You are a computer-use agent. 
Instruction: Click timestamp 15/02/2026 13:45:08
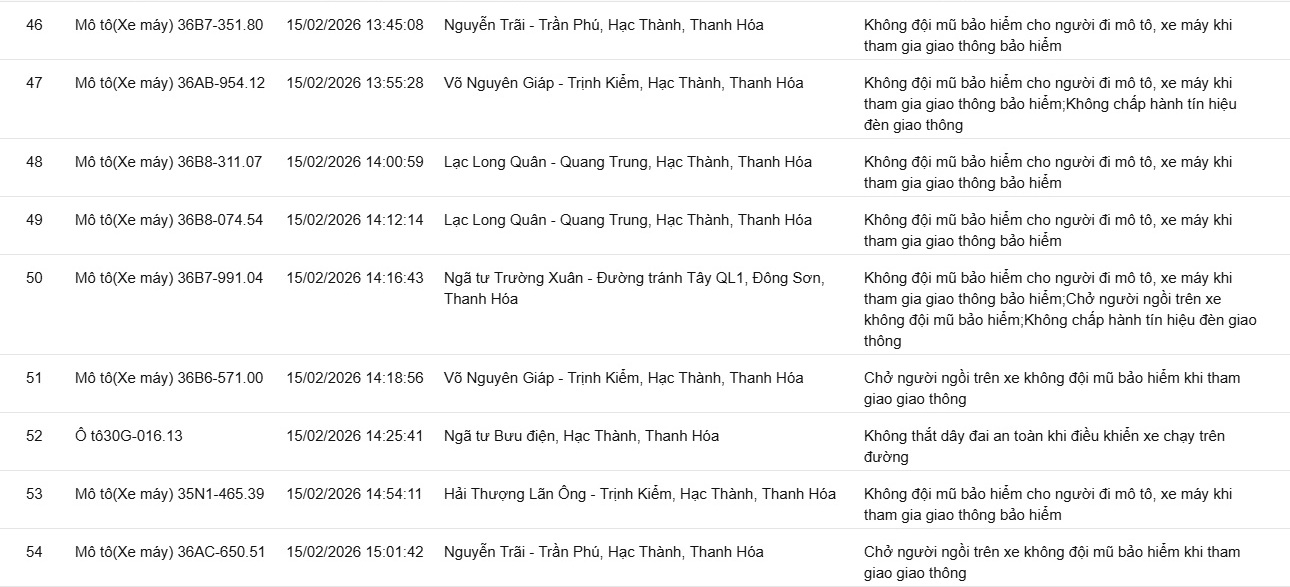(x=355, y=25)
